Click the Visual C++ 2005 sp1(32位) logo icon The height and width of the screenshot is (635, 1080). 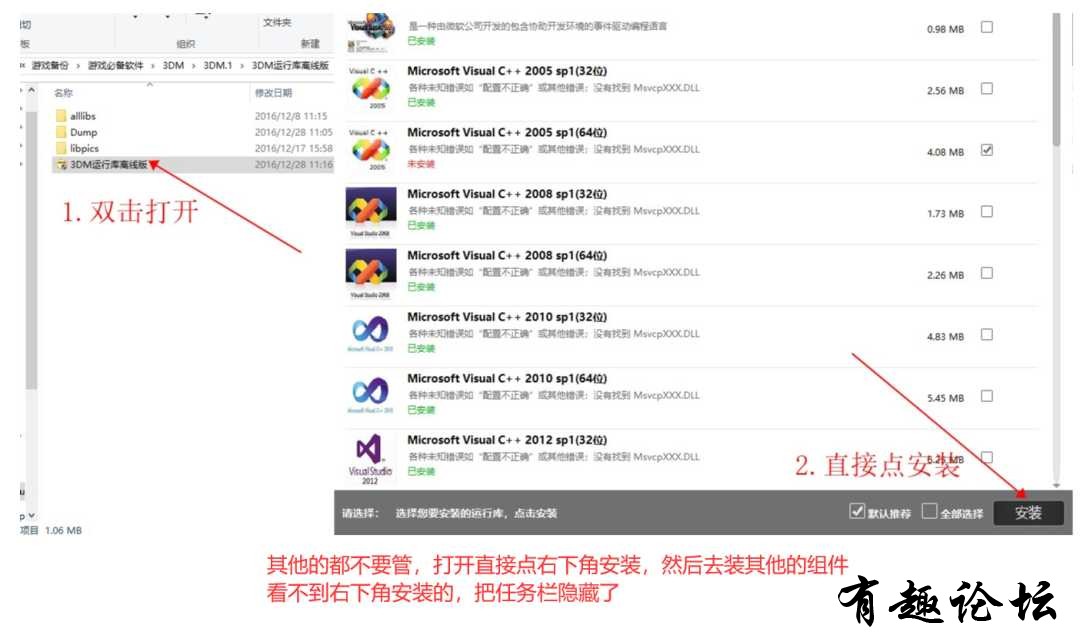point(371,88)
